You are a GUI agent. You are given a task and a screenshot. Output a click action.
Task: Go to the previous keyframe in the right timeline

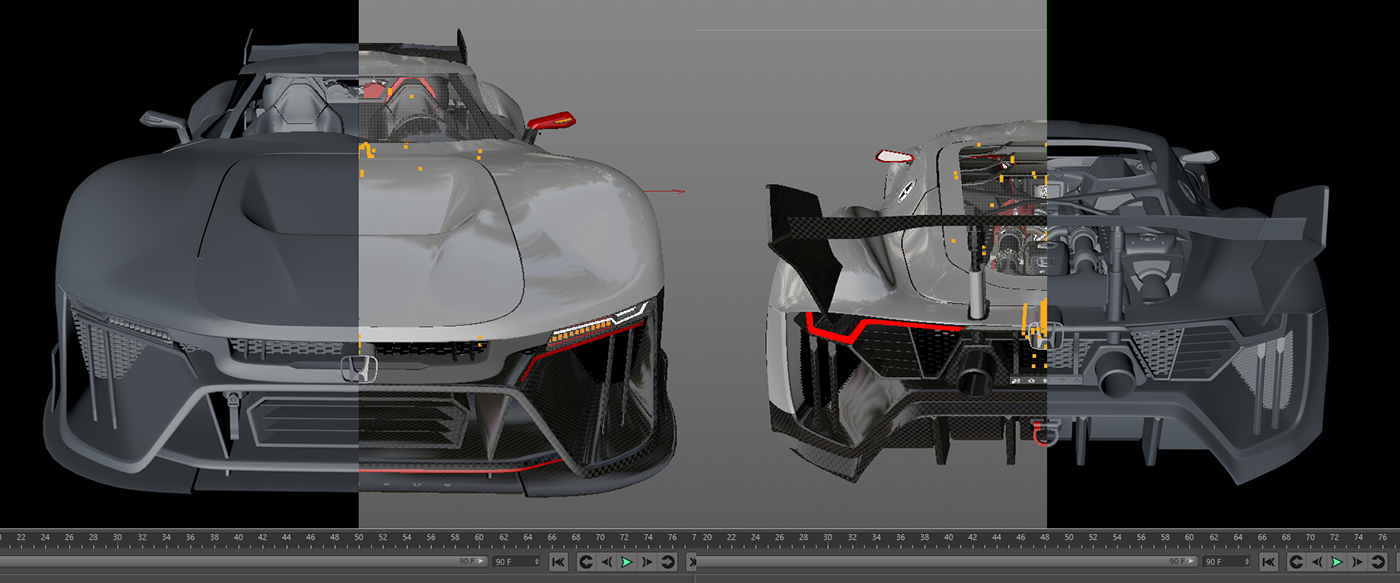point(1297,560)
